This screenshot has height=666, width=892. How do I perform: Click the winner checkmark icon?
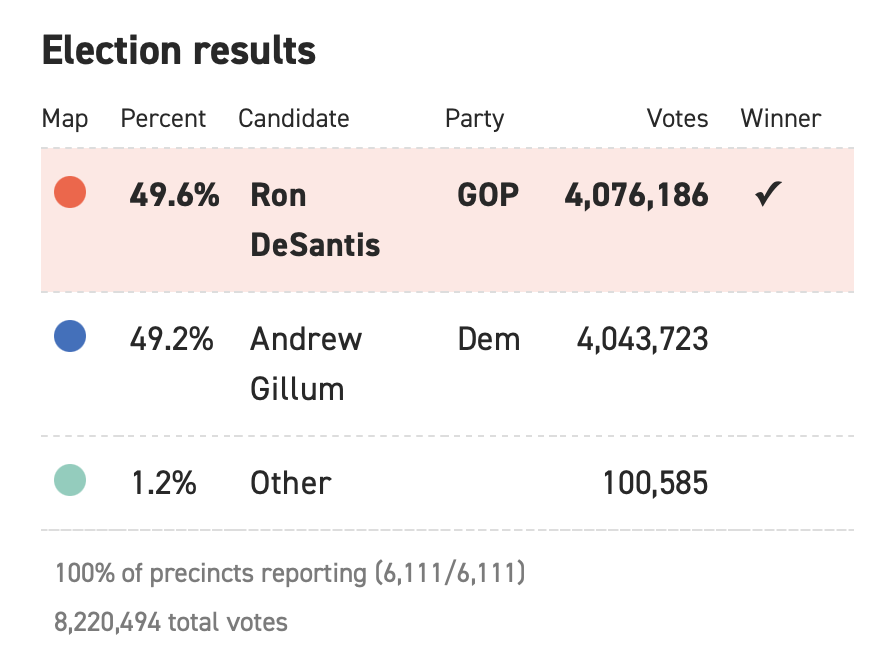pyautogui.click(x=768, y=193)
